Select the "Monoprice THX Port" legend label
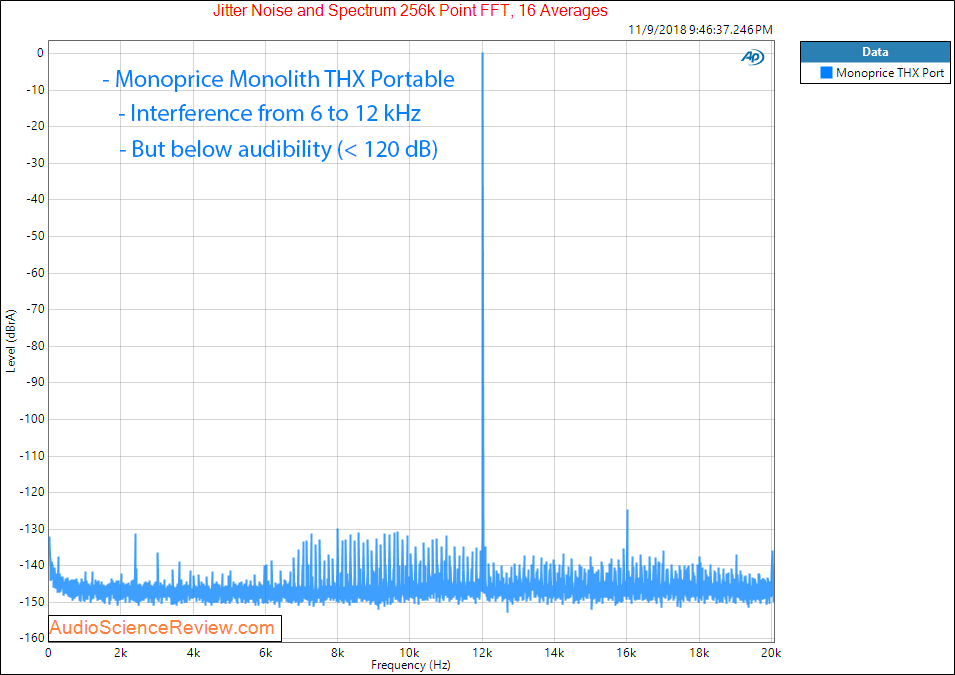The image size is (955, 675). click(x=890, y=72)
